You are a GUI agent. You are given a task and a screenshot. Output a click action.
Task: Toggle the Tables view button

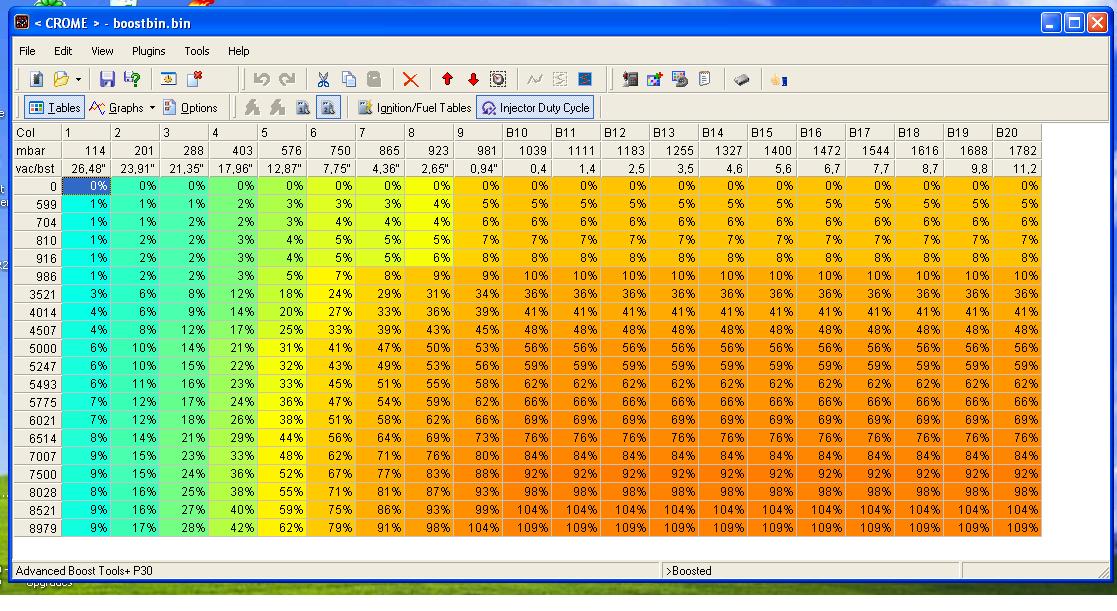[x=55, y=108]
